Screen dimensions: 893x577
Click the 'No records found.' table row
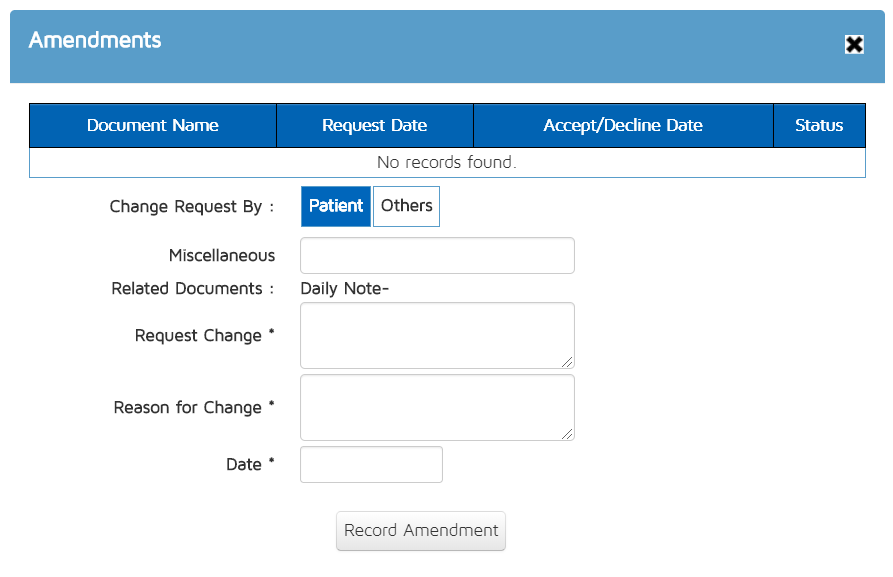446,162
